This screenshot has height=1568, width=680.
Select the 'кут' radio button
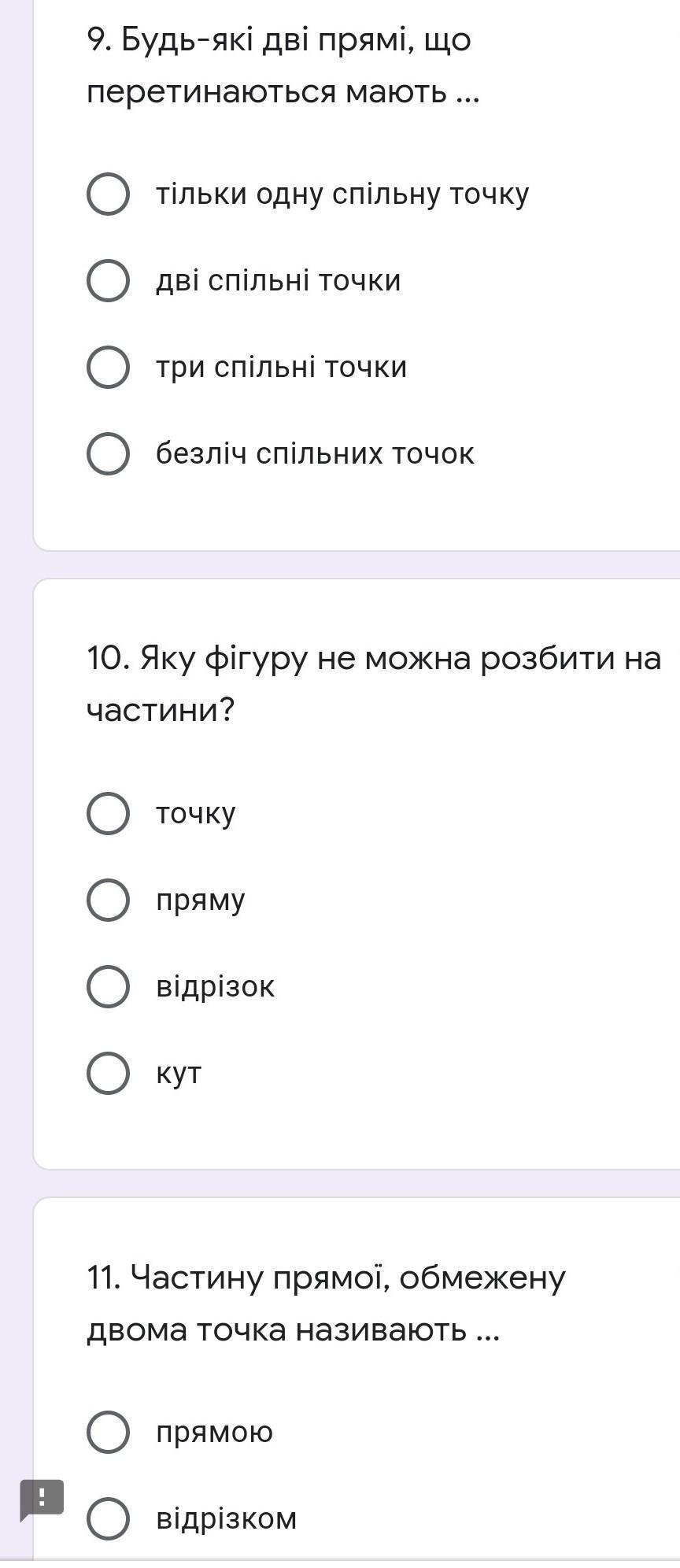click(x=108, y=1074)
